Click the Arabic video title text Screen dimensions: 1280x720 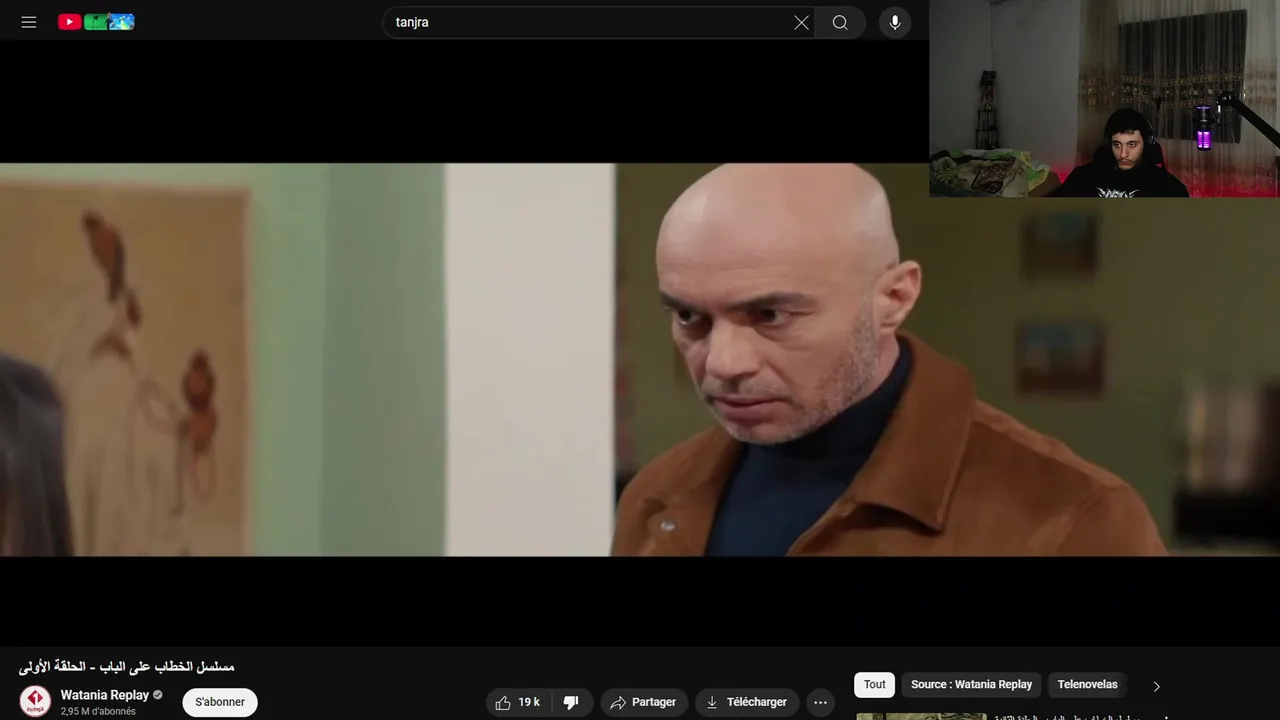(x=126, y=666)
